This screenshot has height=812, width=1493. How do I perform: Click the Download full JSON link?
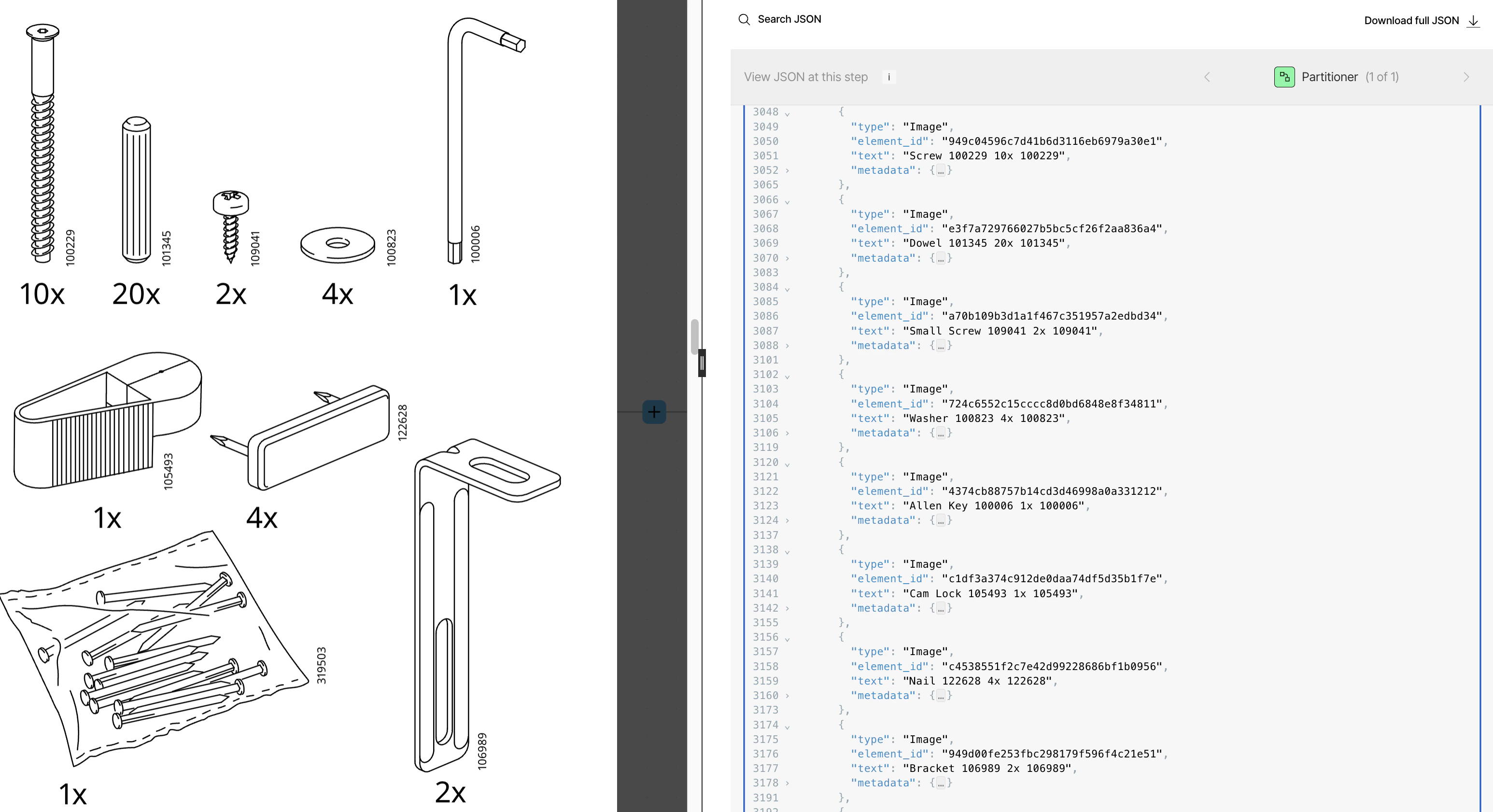pyautogui.click(x=1411, y=21)
